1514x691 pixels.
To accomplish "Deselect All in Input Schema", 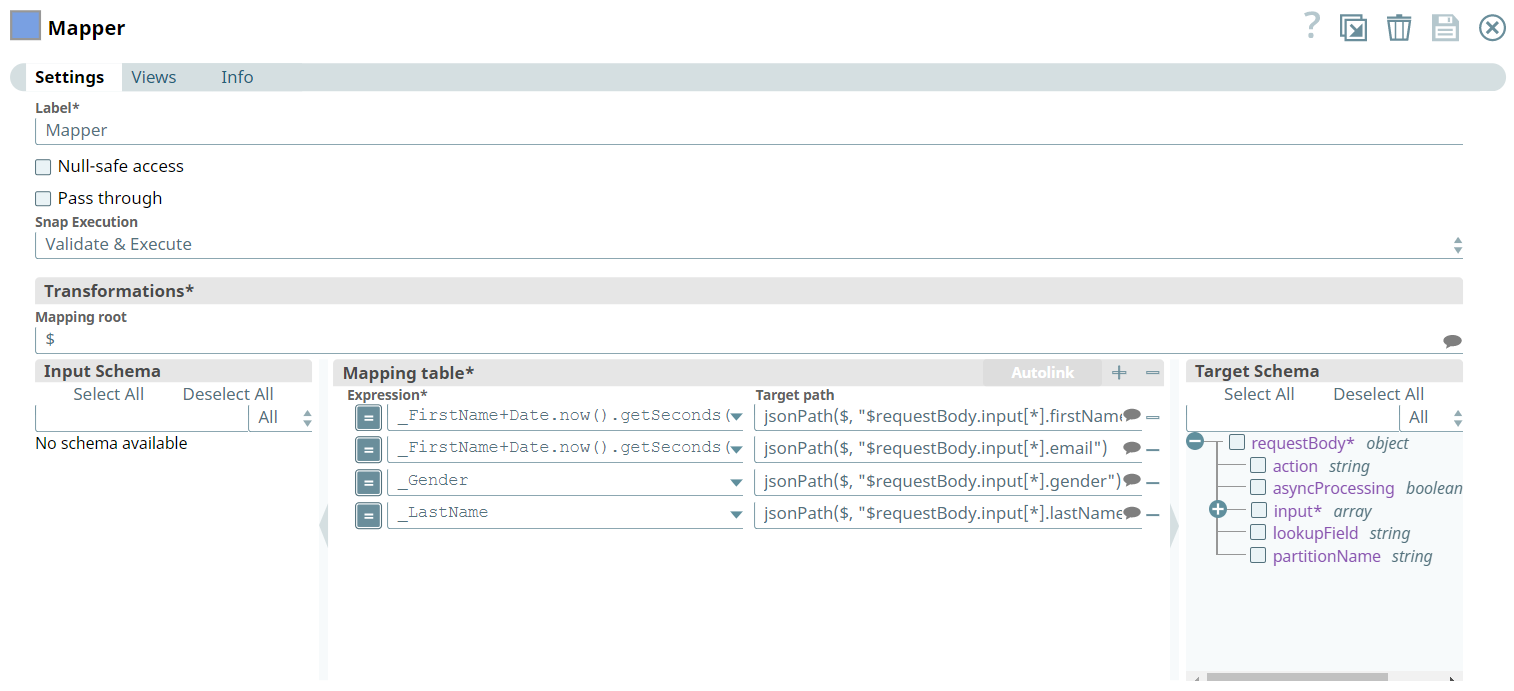I will coord(228,394).
